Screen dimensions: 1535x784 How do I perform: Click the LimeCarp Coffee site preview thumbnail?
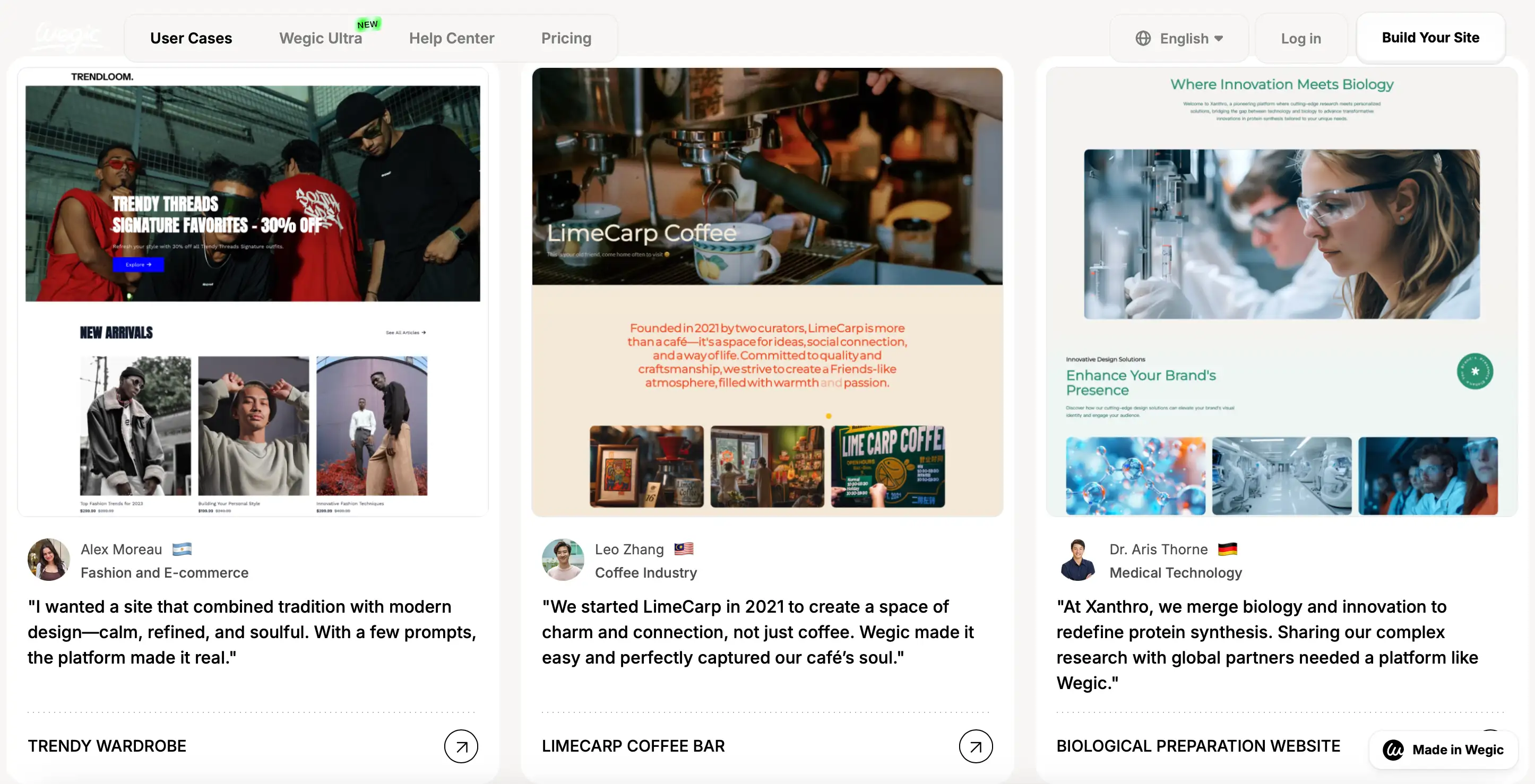coord(767,291)
